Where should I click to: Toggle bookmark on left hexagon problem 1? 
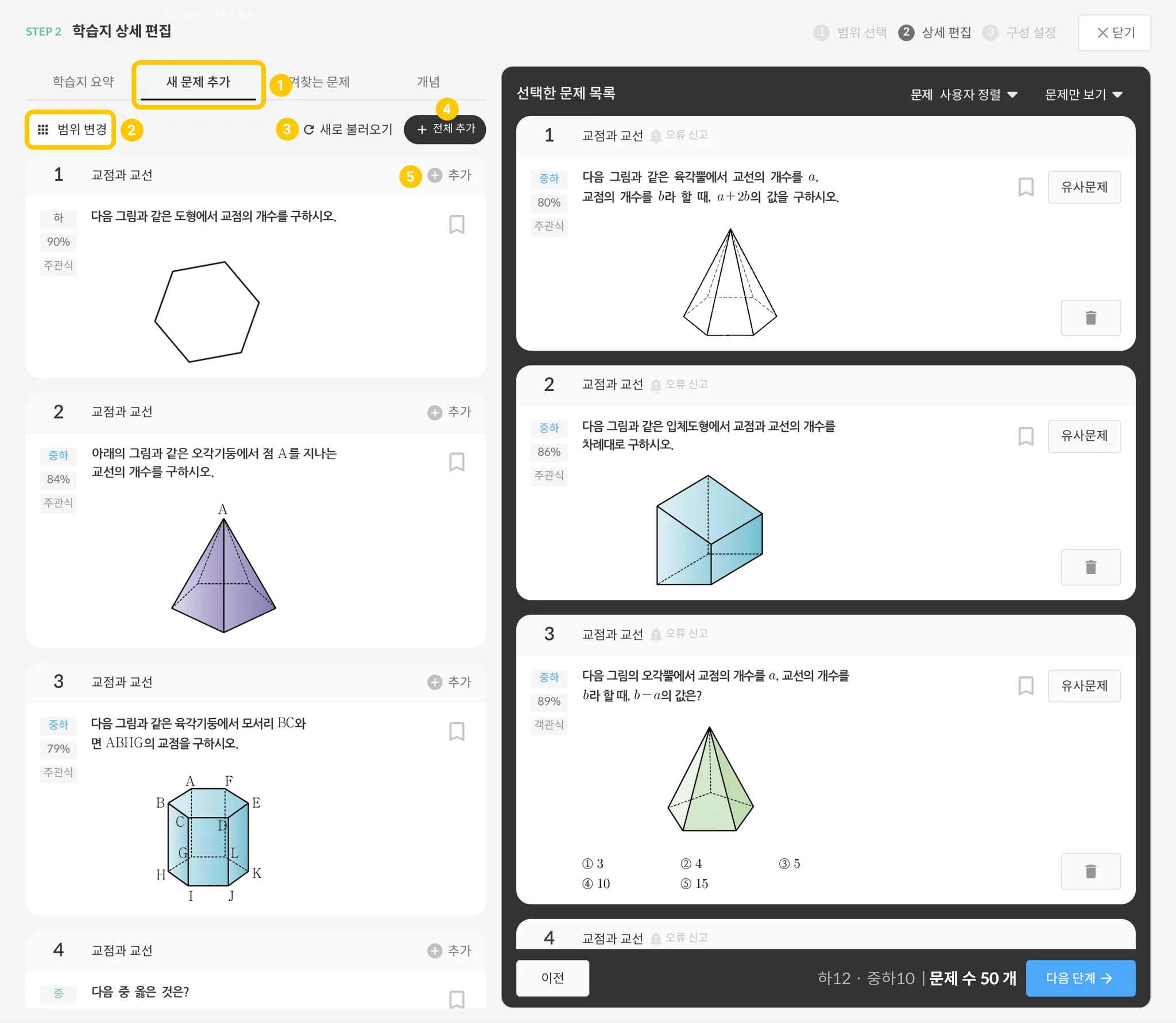pyautogui.click(x=457, y=224)
